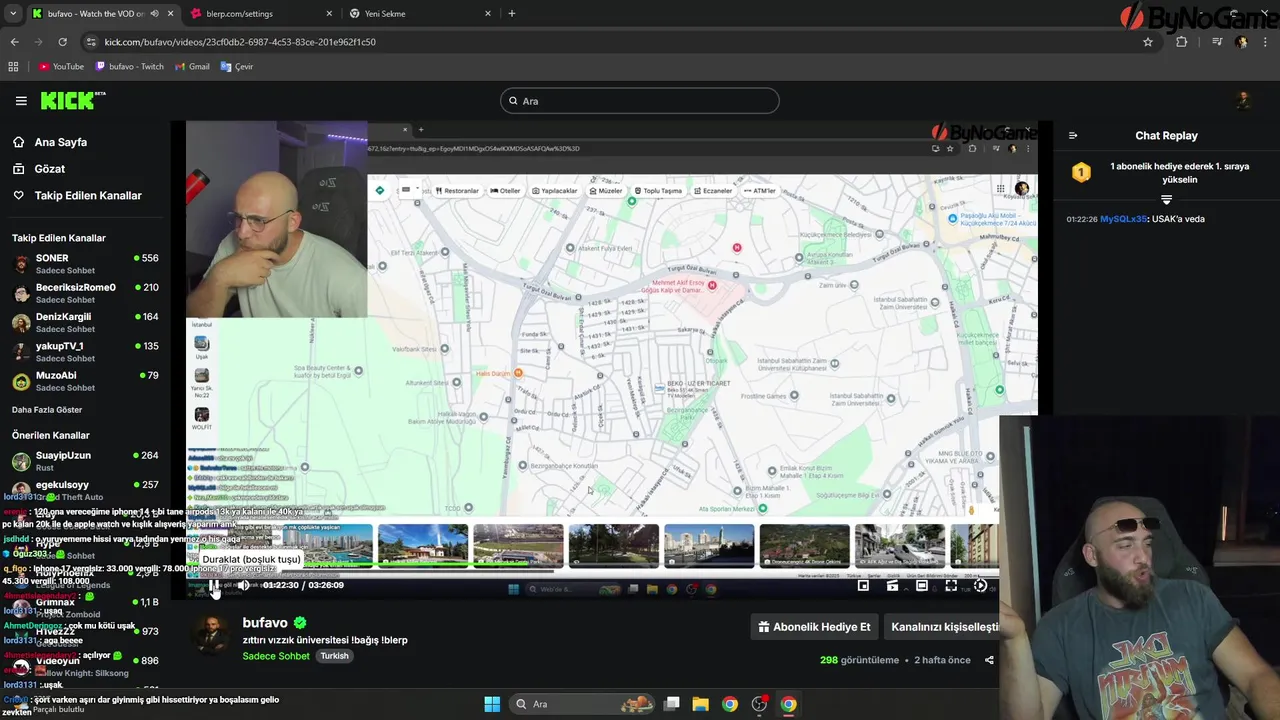Open Chrome media controls icon

tap(1217, 42)
